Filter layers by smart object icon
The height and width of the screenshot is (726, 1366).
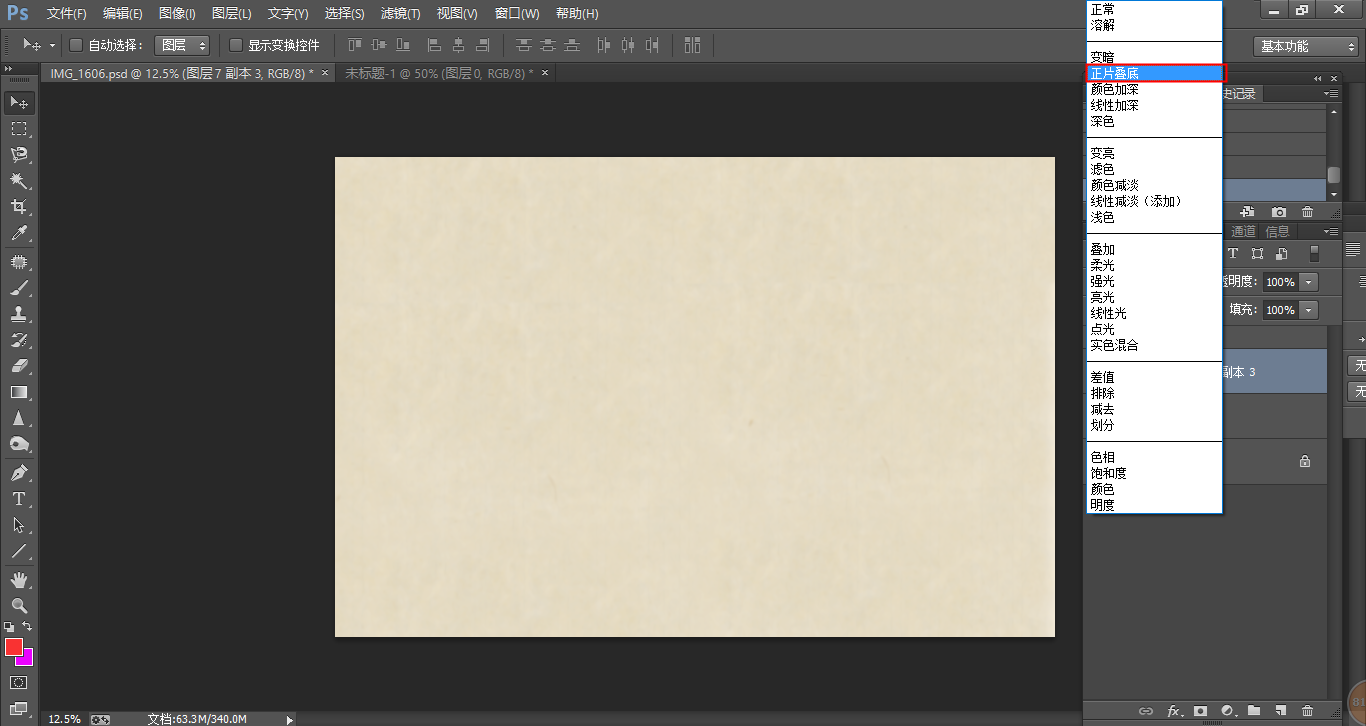[1281, 254]
